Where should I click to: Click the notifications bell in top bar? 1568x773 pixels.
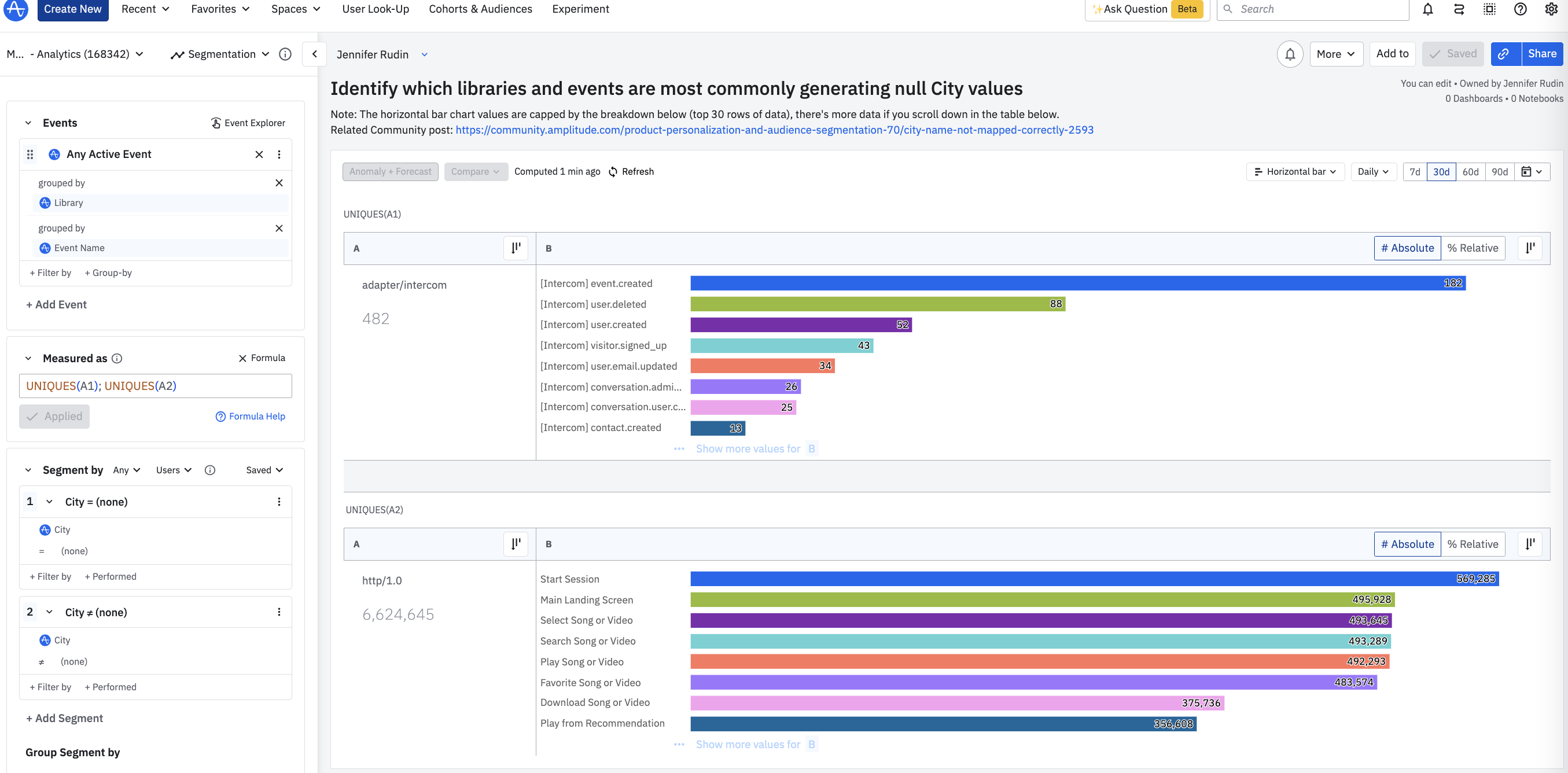(x=1427, y=9)
